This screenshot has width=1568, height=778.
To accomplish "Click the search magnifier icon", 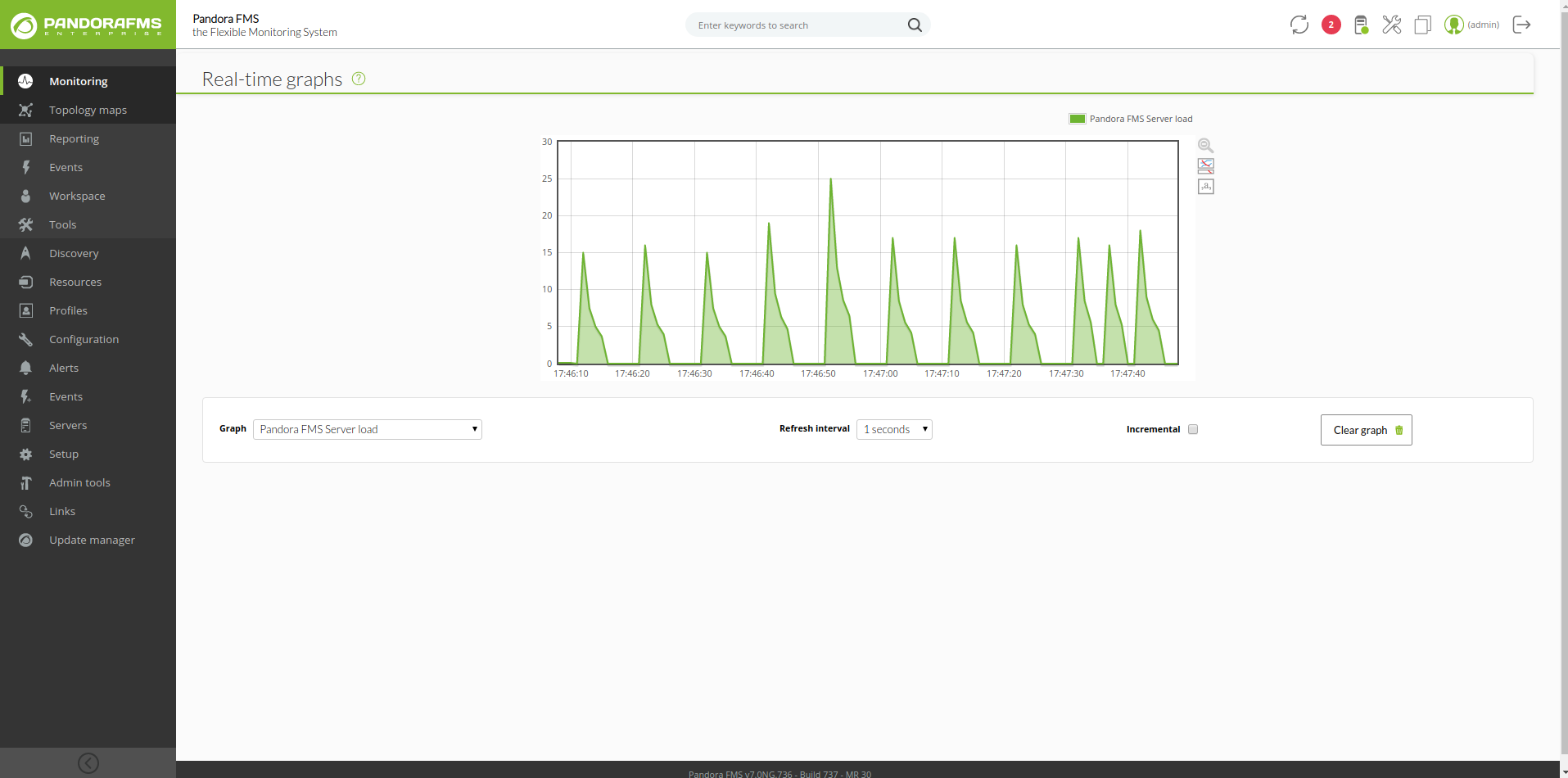I will [x=915, y=25].
